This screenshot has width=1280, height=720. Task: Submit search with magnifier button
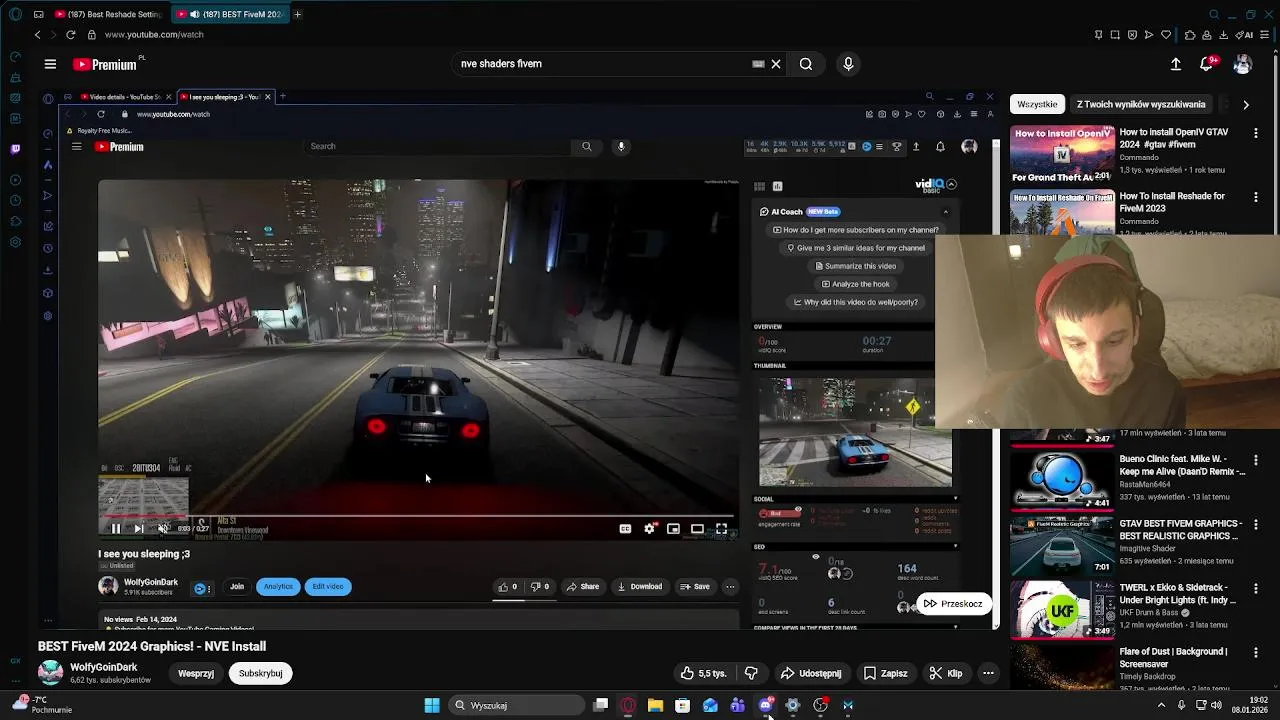pos(805,64)
